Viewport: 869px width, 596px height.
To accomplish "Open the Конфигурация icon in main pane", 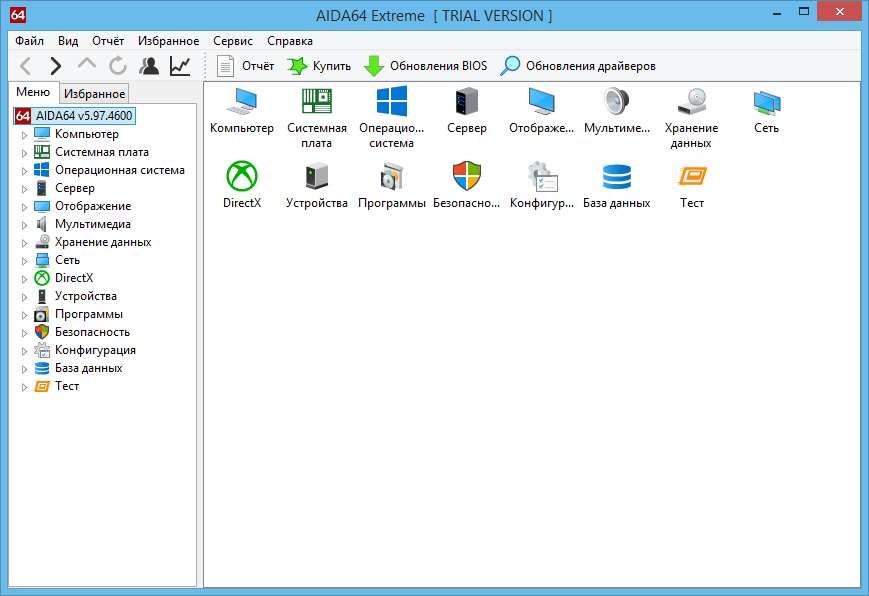I will (x=541, y=176).
